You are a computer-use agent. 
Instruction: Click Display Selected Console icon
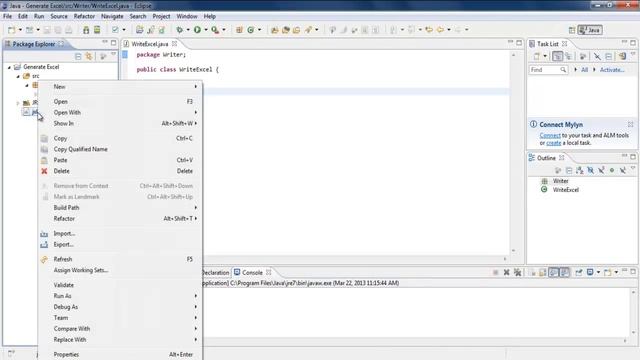pyautogui.click(x=590, y=272)
